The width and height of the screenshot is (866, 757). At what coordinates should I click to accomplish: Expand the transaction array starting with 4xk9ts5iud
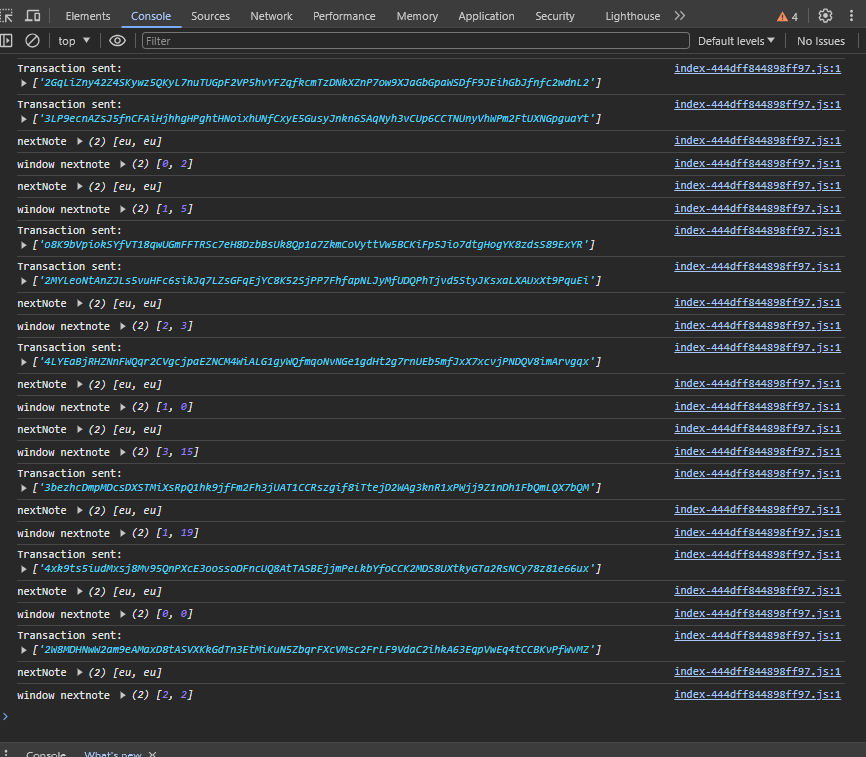pyautogui.click(x=24, y=569)
